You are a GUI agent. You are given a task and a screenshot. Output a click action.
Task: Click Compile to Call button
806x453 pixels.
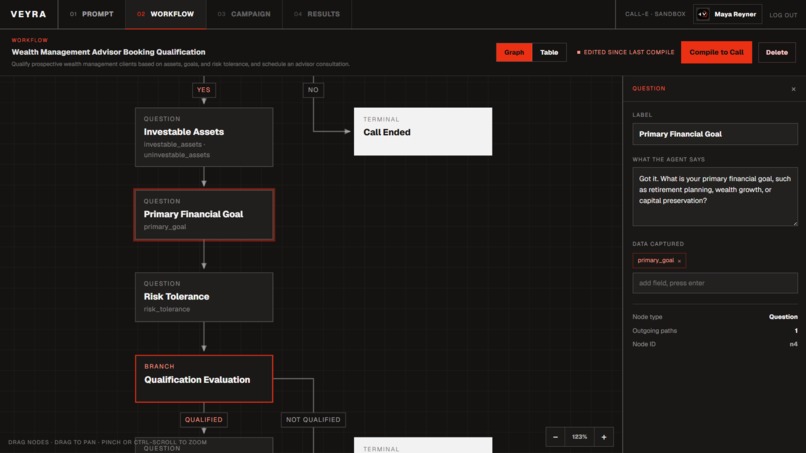click(x=716, y=52)
